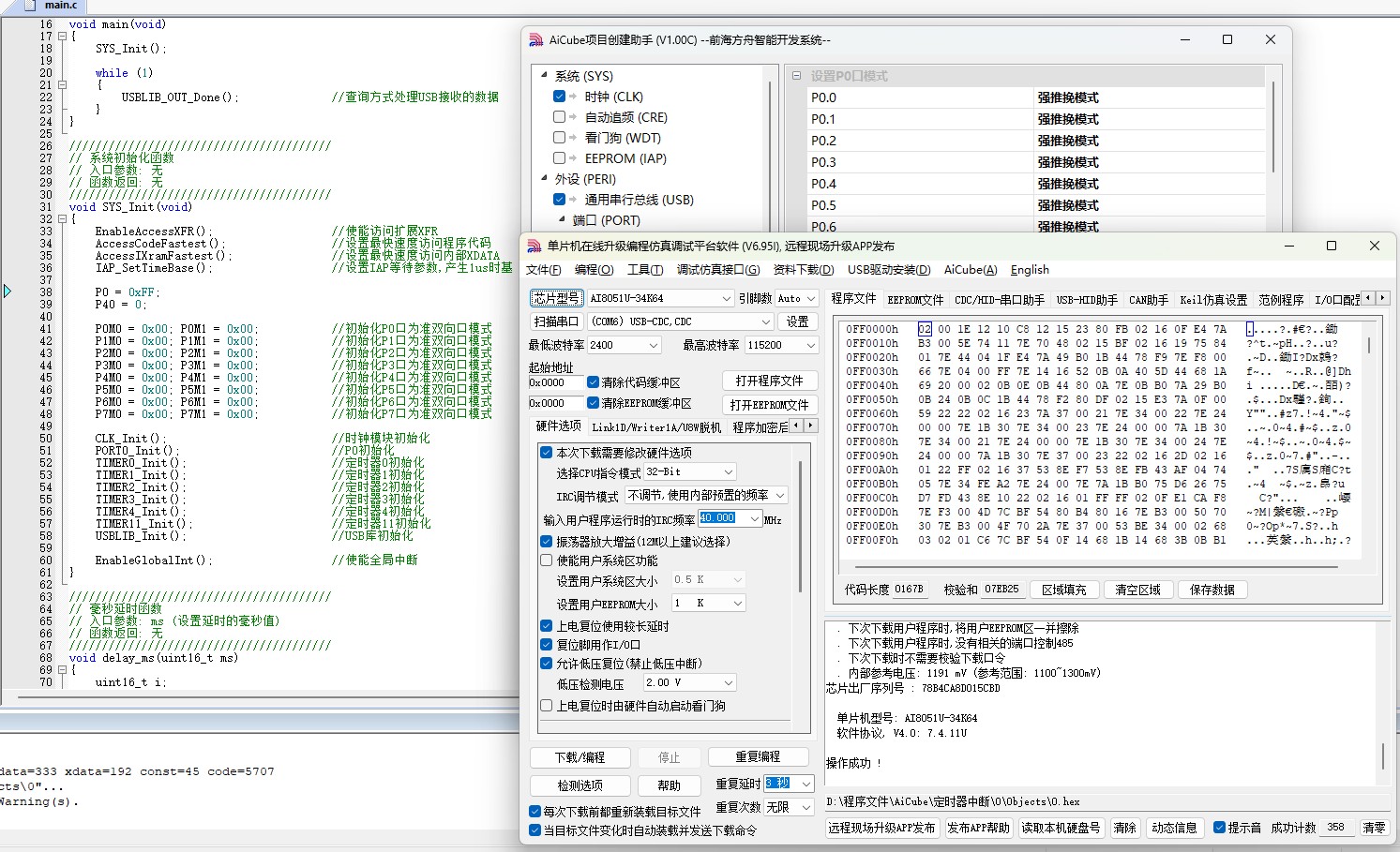Click the IRC frequency 40.000 input field
1400x852 pixels.
730,518
